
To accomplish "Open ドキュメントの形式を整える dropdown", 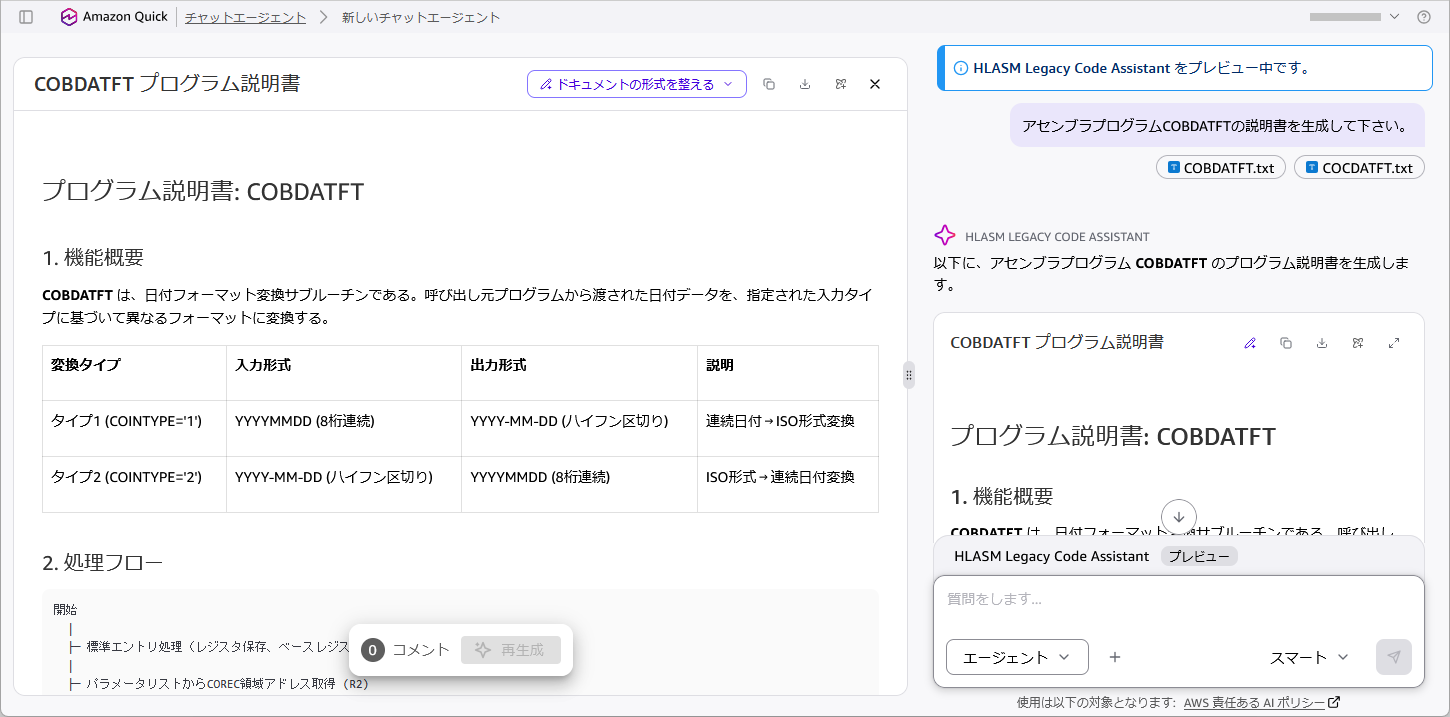I will (x=637, y=84).
